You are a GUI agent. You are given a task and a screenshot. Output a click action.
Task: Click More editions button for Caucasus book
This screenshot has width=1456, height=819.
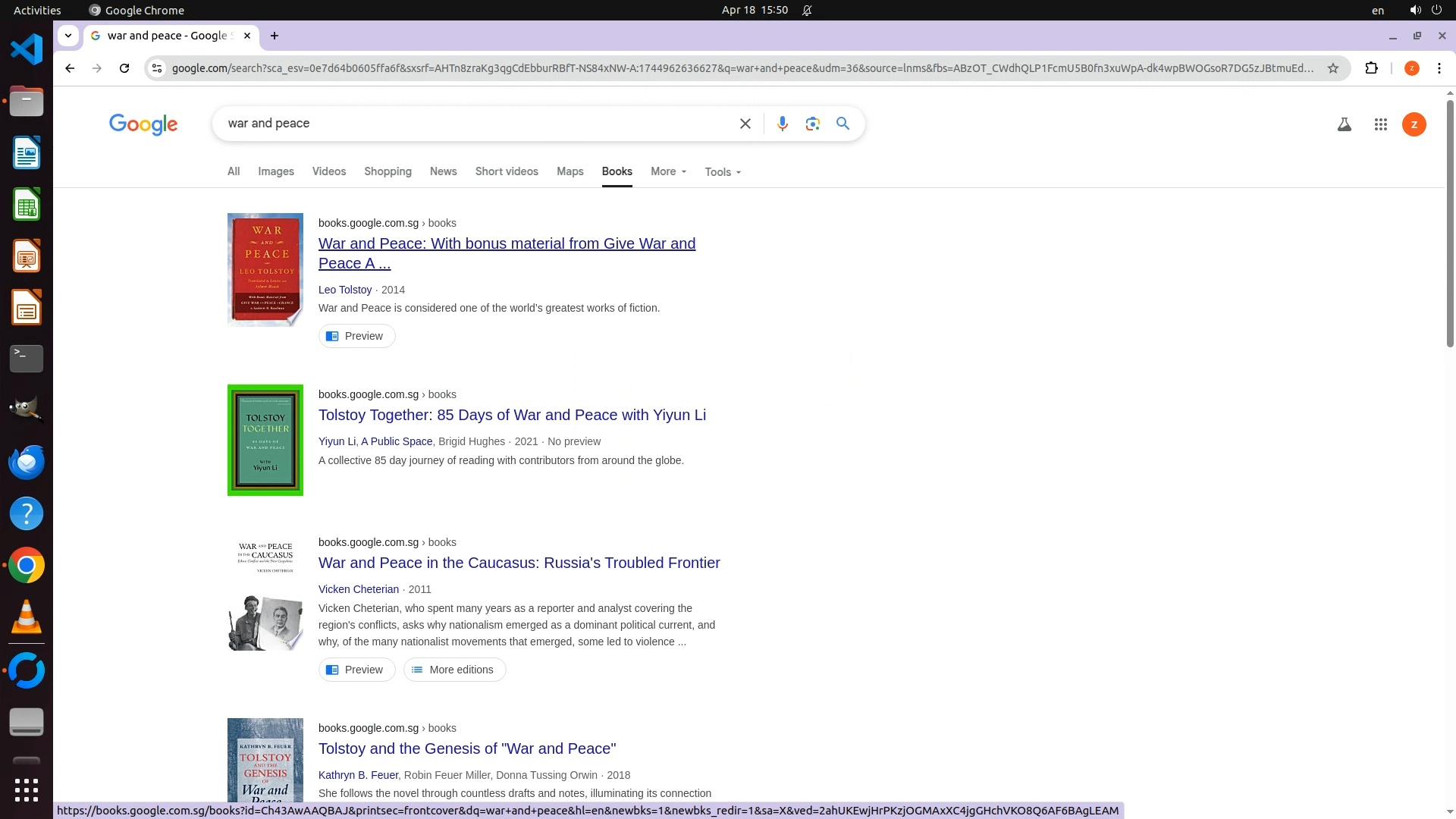454,670
